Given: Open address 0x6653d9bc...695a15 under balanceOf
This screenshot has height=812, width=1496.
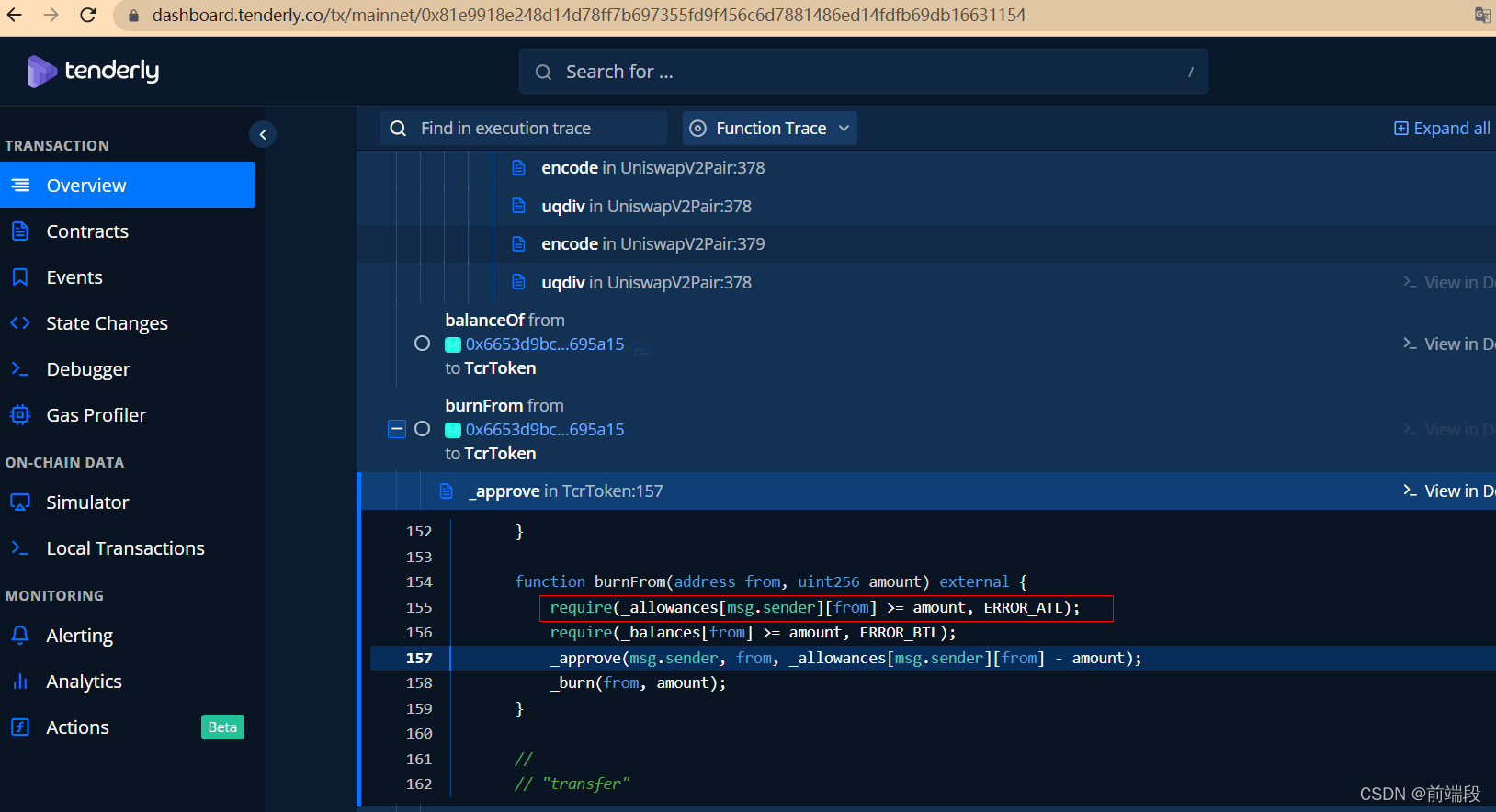Looking at the screenshot, I should click(x=544, y=344).
